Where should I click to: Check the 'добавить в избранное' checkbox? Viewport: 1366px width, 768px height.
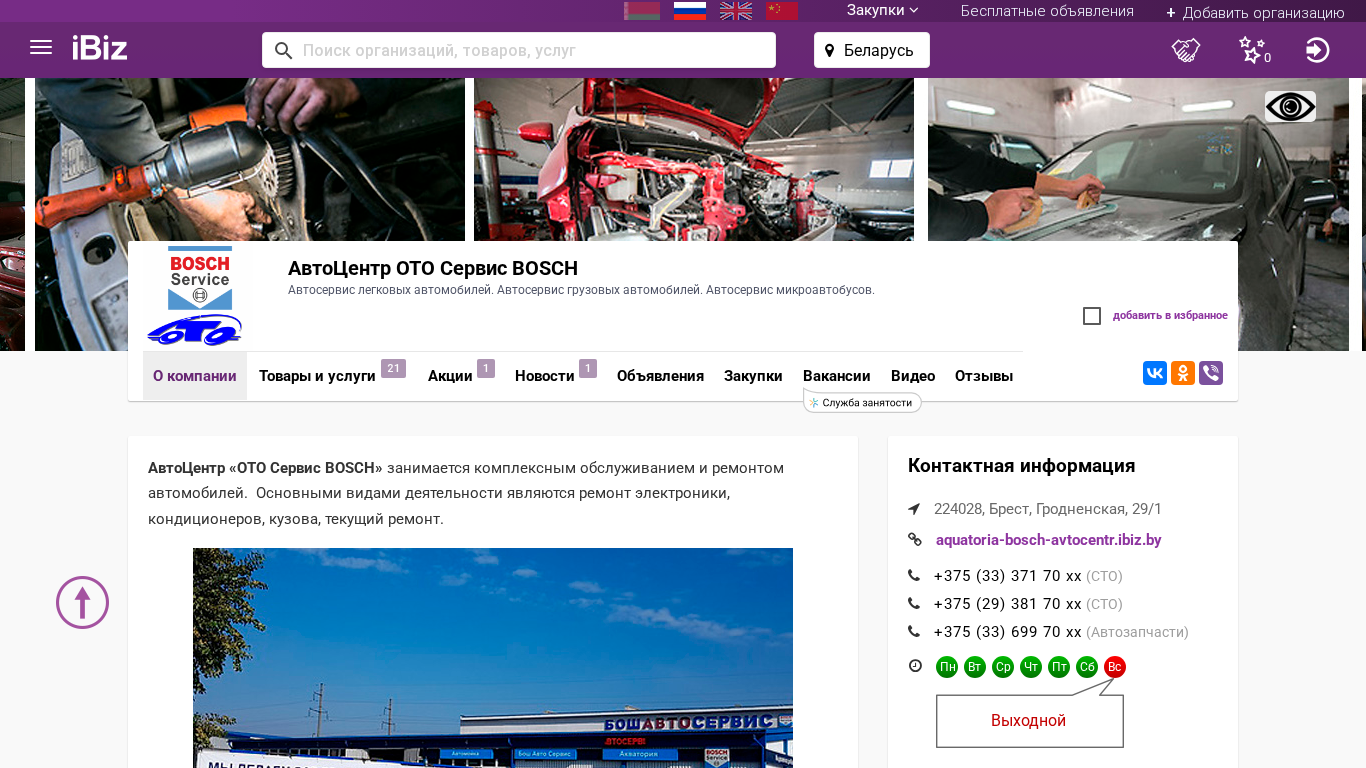coord(1092,316)
